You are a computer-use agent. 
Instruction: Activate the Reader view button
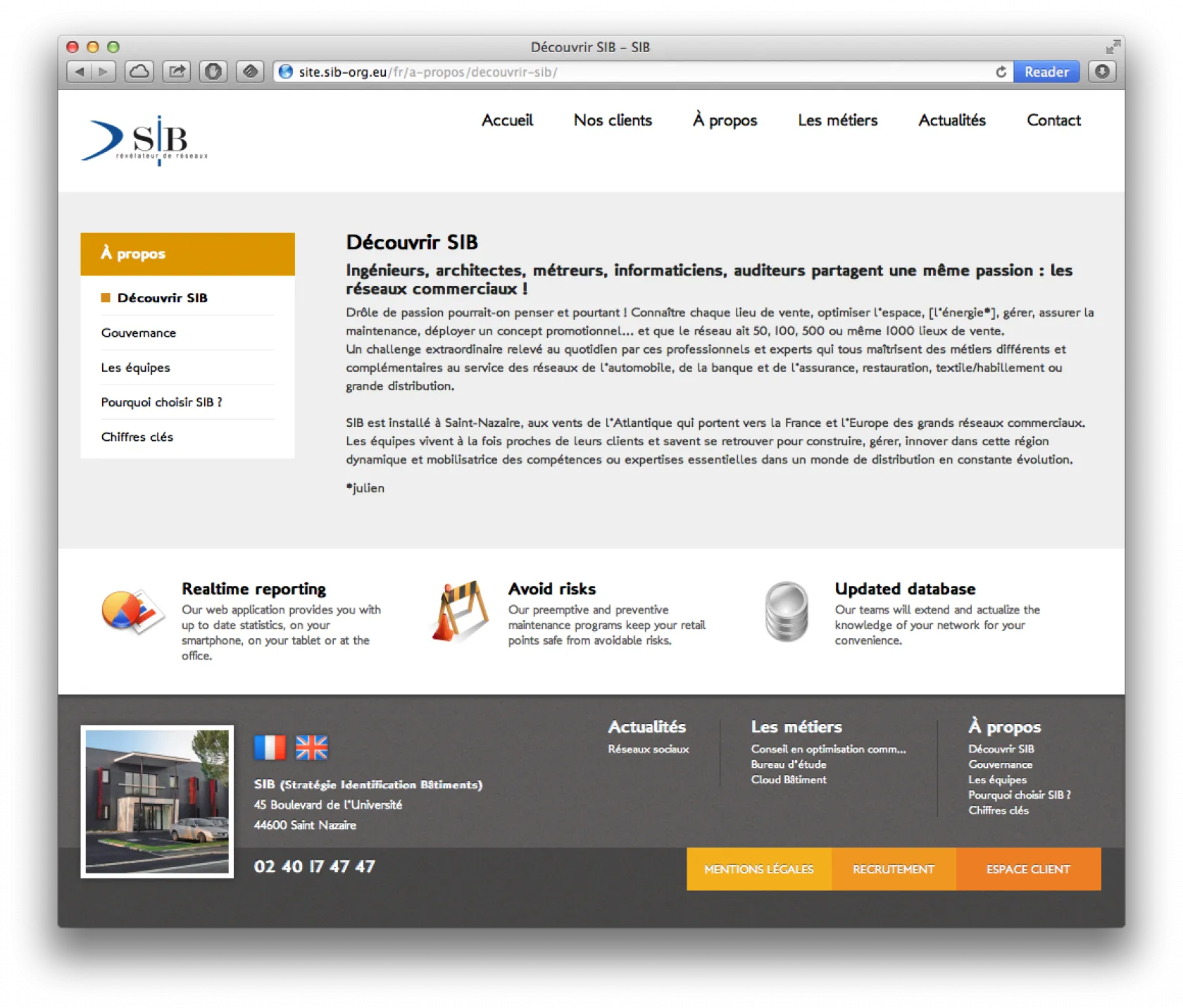(1046, 72)
